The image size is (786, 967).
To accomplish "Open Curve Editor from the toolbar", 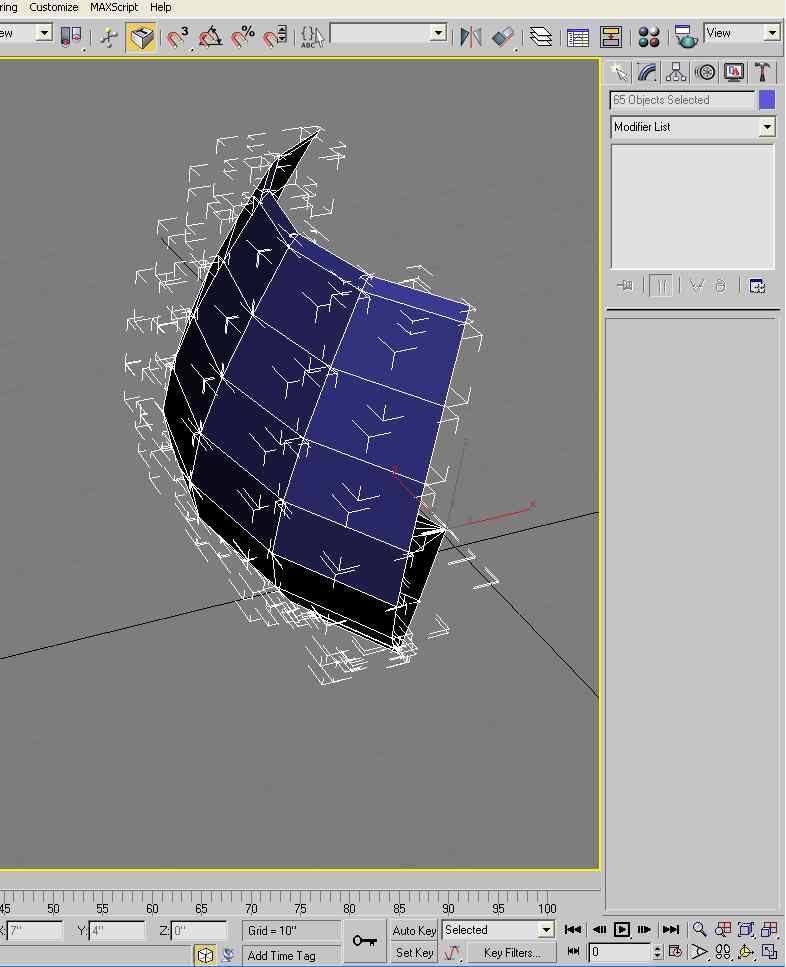I will pos(578,37).
